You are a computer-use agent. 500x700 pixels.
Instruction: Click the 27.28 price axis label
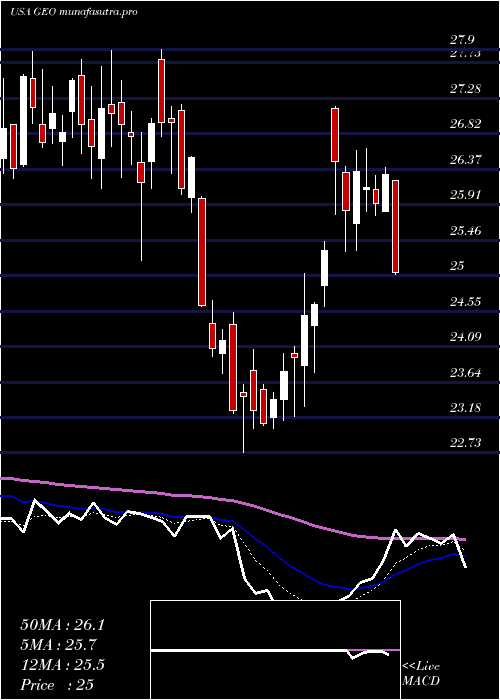click(465, 88)
